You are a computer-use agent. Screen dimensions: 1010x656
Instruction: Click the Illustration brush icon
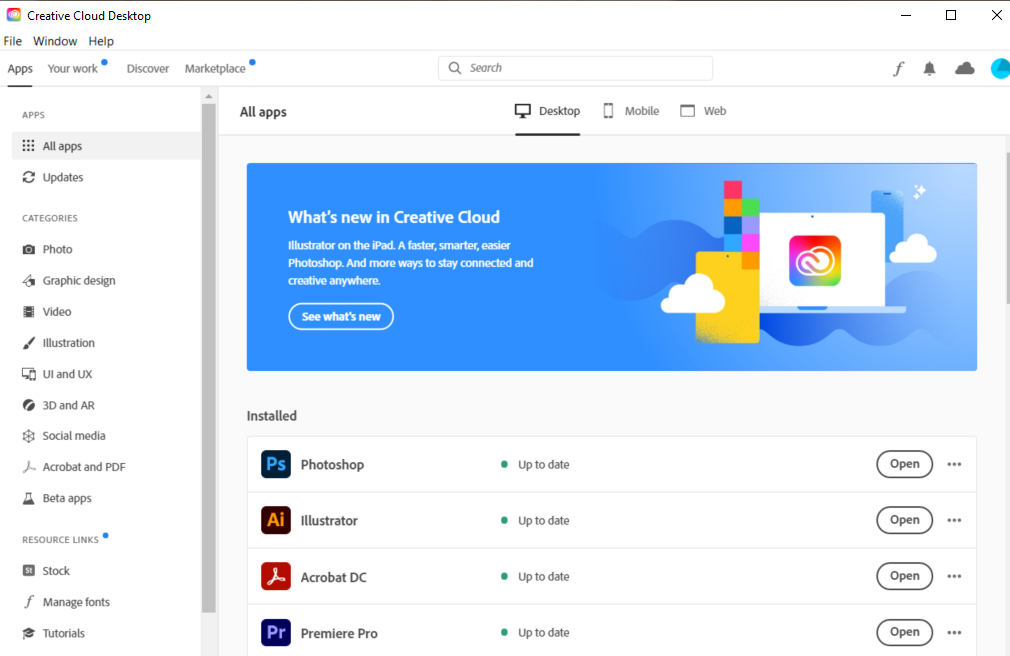point(28,343)
